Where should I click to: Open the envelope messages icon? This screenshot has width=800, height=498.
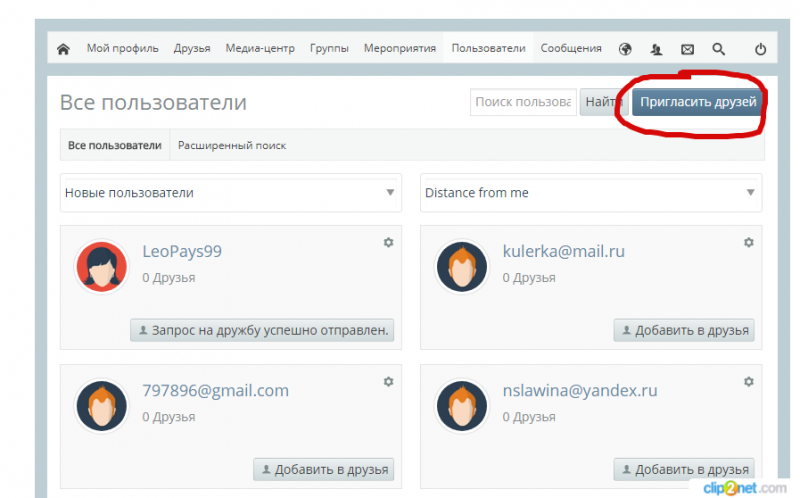[x=687, y=49]
